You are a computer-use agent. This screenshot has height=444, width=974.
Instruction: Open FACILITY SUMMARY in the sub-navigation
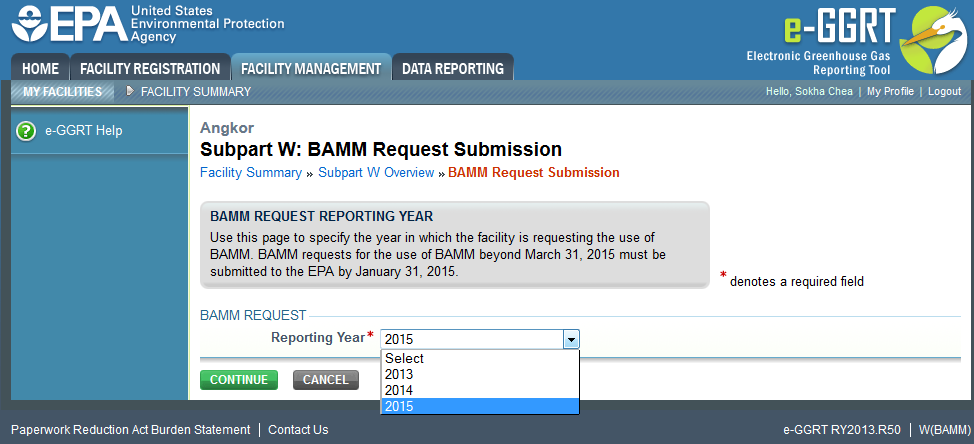pos(196,92)
